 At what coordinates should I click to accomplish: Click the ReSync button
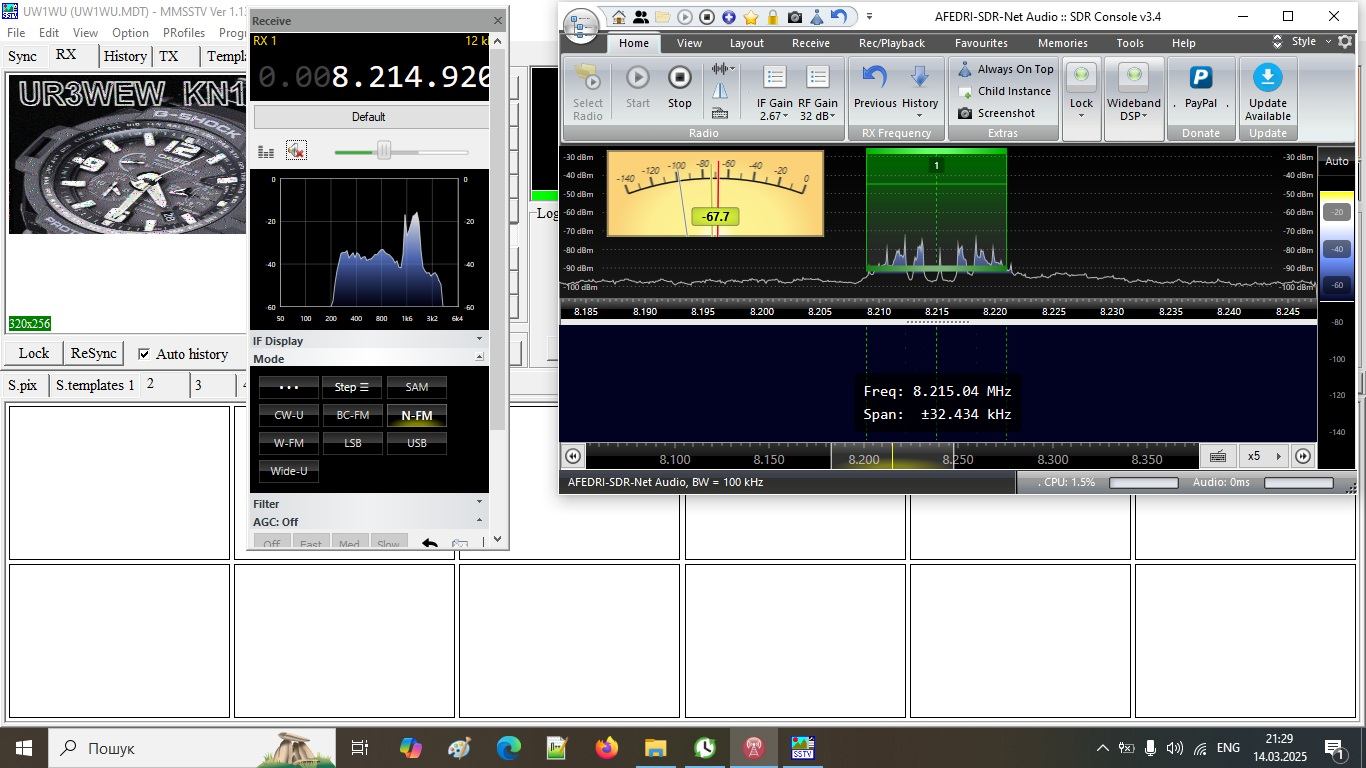pos(93,353)
